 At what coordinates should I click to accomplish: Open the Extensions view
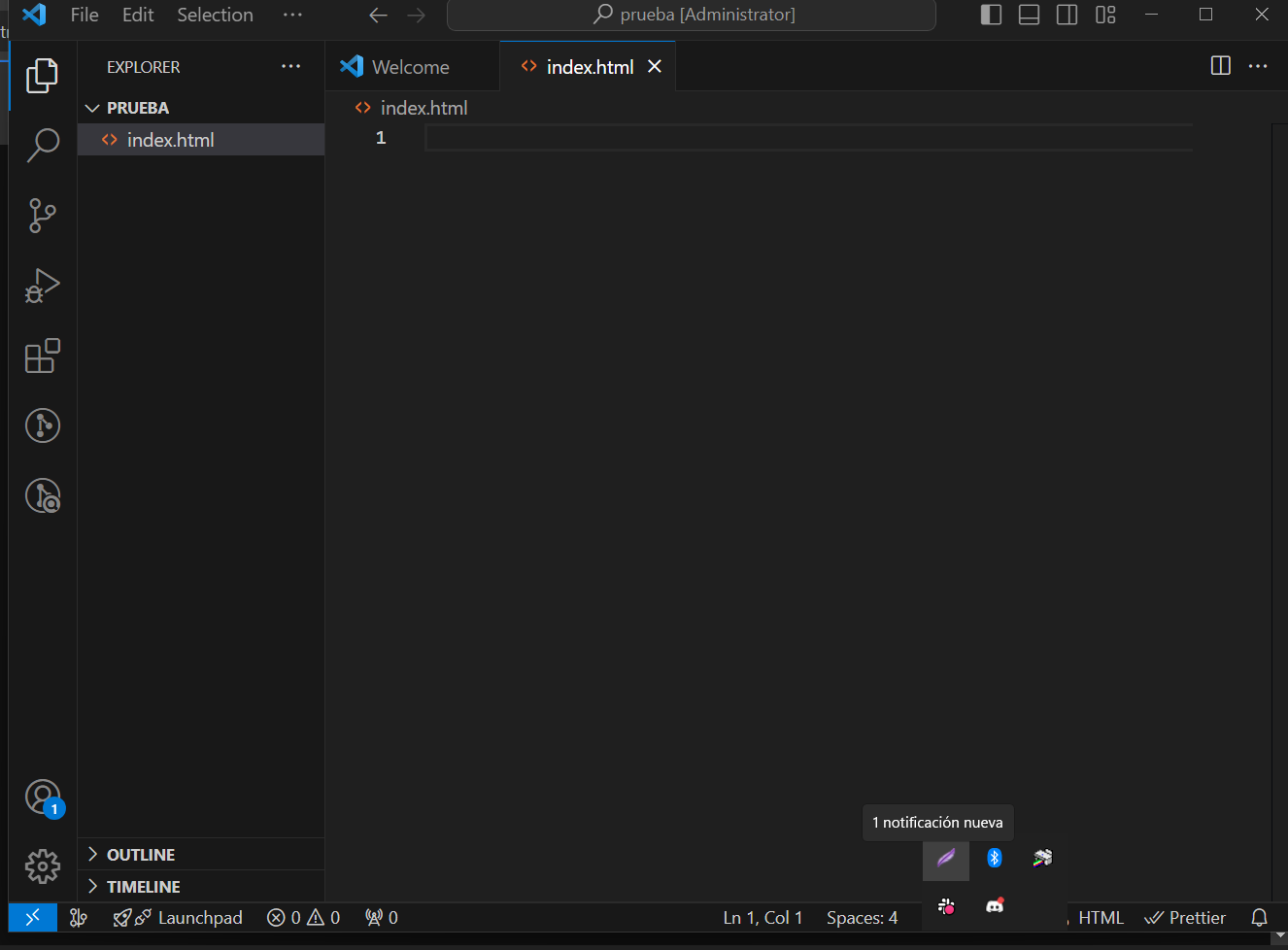pos(42,356)
